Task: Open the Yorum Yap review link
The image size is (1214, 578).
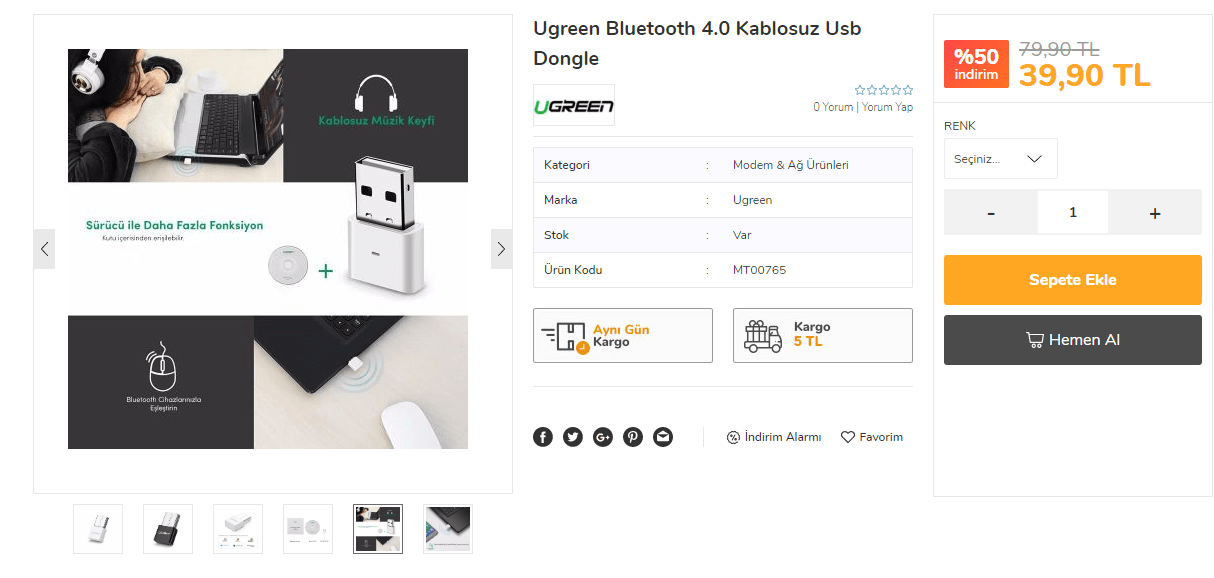Action: coord(887,107)
